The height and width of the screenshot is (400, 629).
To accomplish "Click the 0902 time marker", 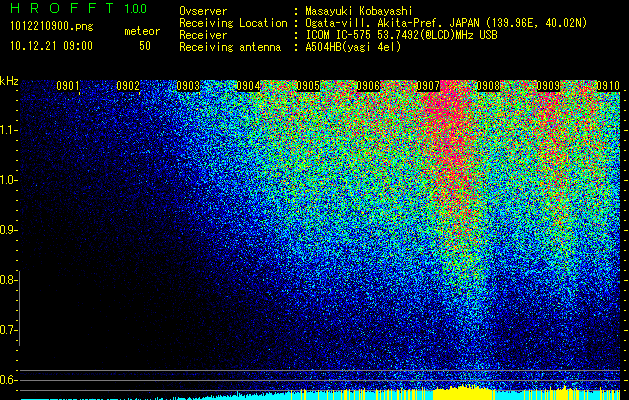I will point(128,86).
